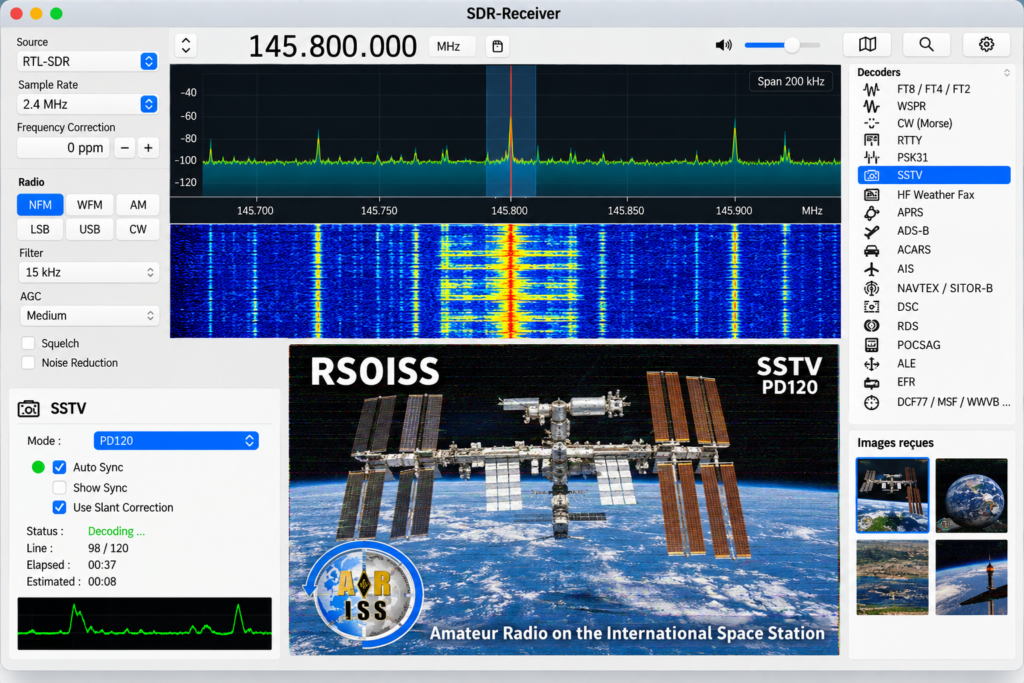Screen dimensions: 1024x683
Task: Collapse the Decoders list chevron
Action: [1006, 72]
